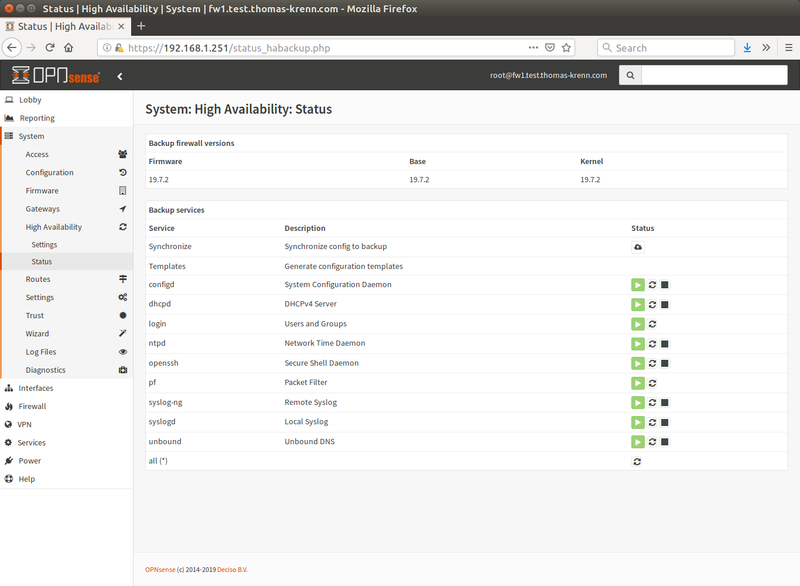Restart the openssh Secure Shell Daemon

click(652, 363)
